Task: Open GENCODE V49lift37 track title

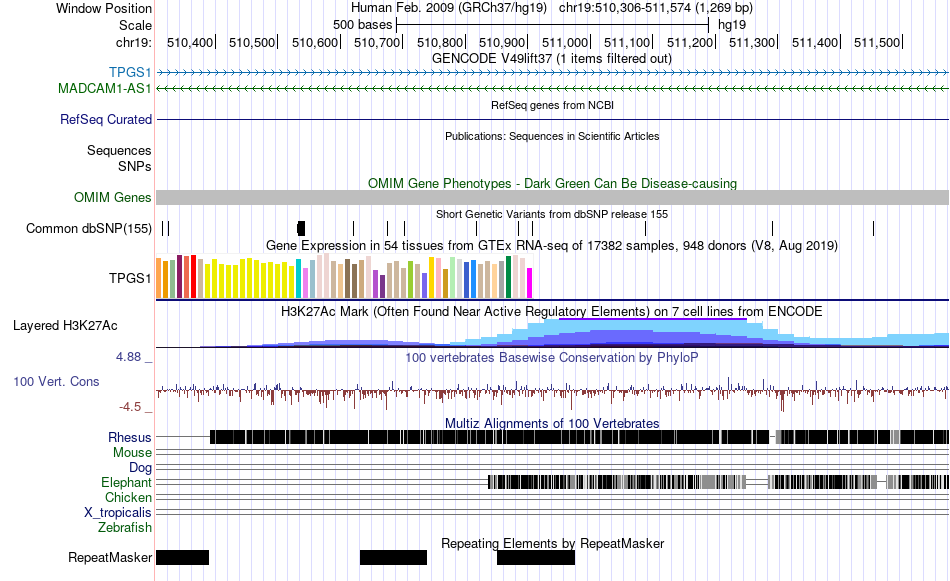Action: pos(551,59)
